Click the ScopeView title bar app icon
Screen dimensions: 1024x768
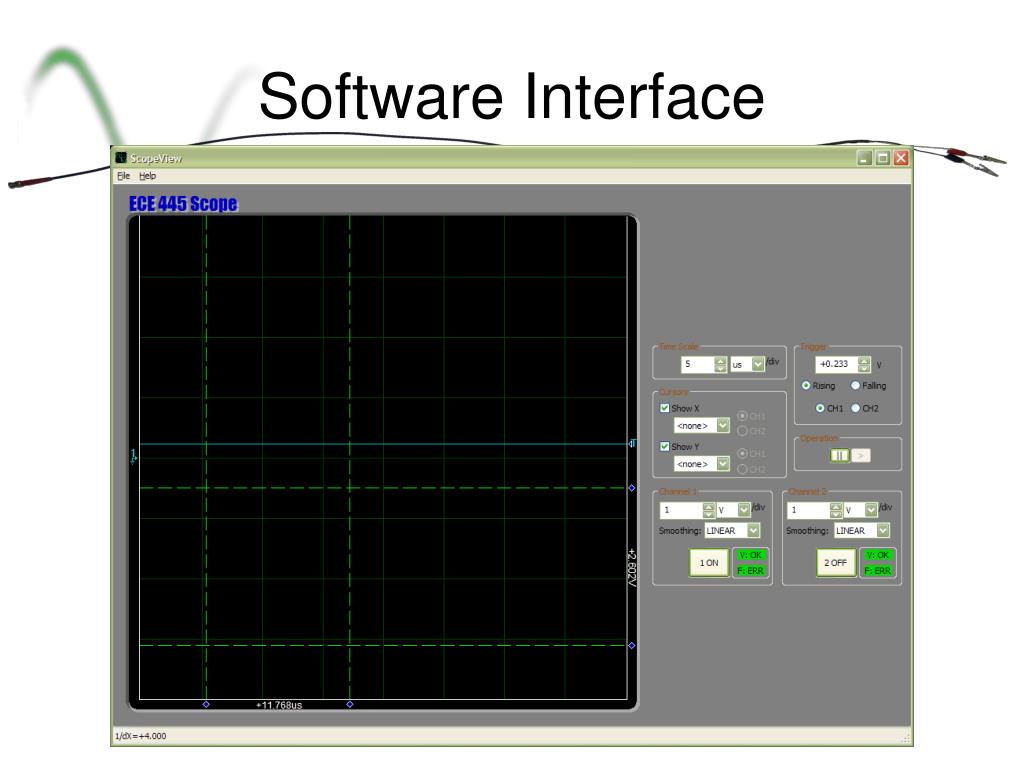point(121,157)
